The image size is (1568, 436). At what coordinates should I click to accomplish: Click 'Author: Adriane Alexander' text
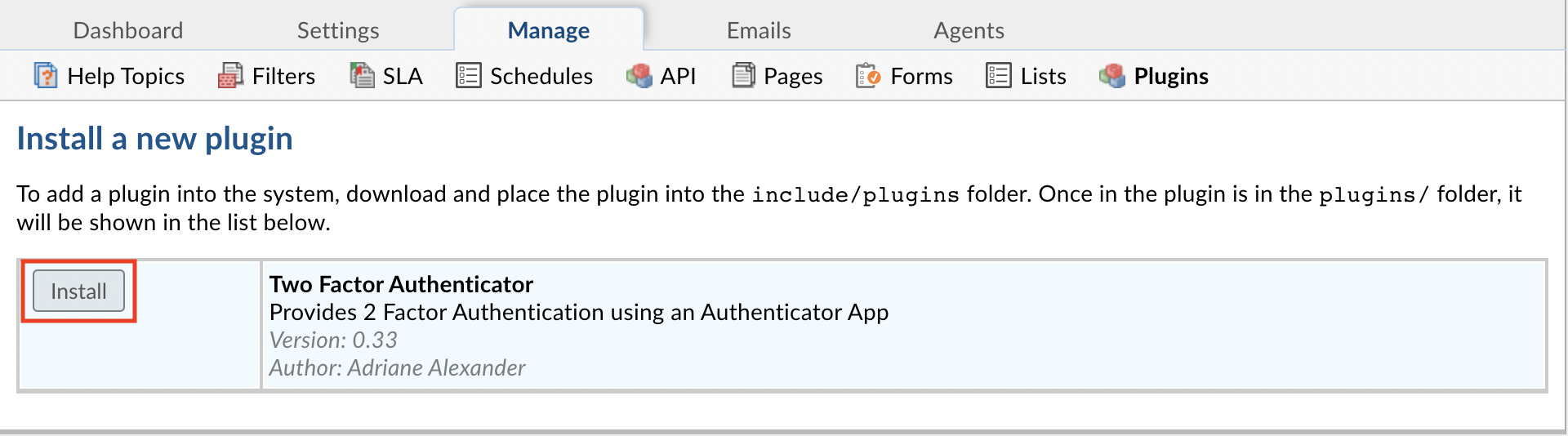tap(397, 367)
